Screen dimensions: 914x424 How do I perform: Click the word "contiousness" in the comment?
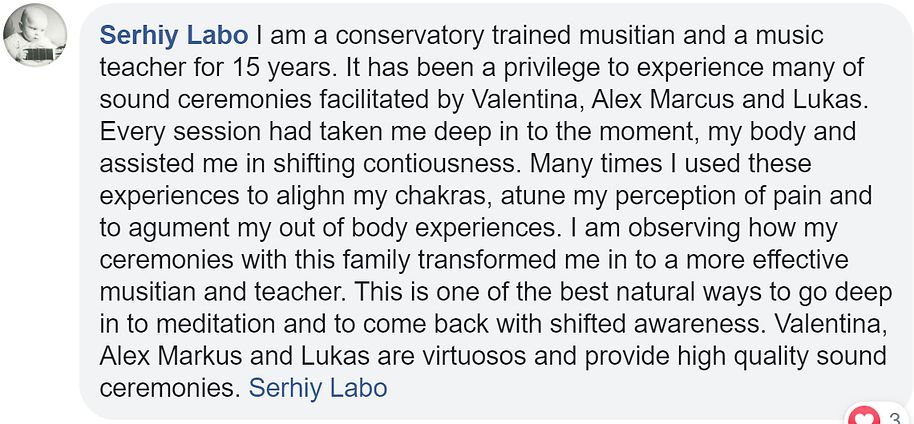(x=440, y=164)
